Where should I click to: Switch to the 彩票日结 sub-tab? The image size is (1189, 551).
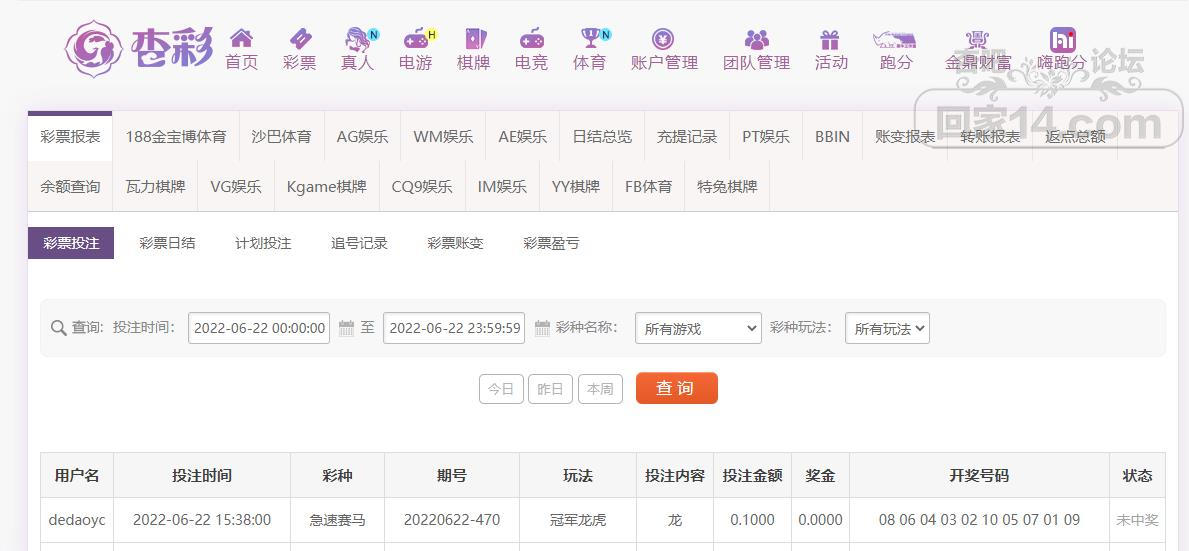pos(167,243)
